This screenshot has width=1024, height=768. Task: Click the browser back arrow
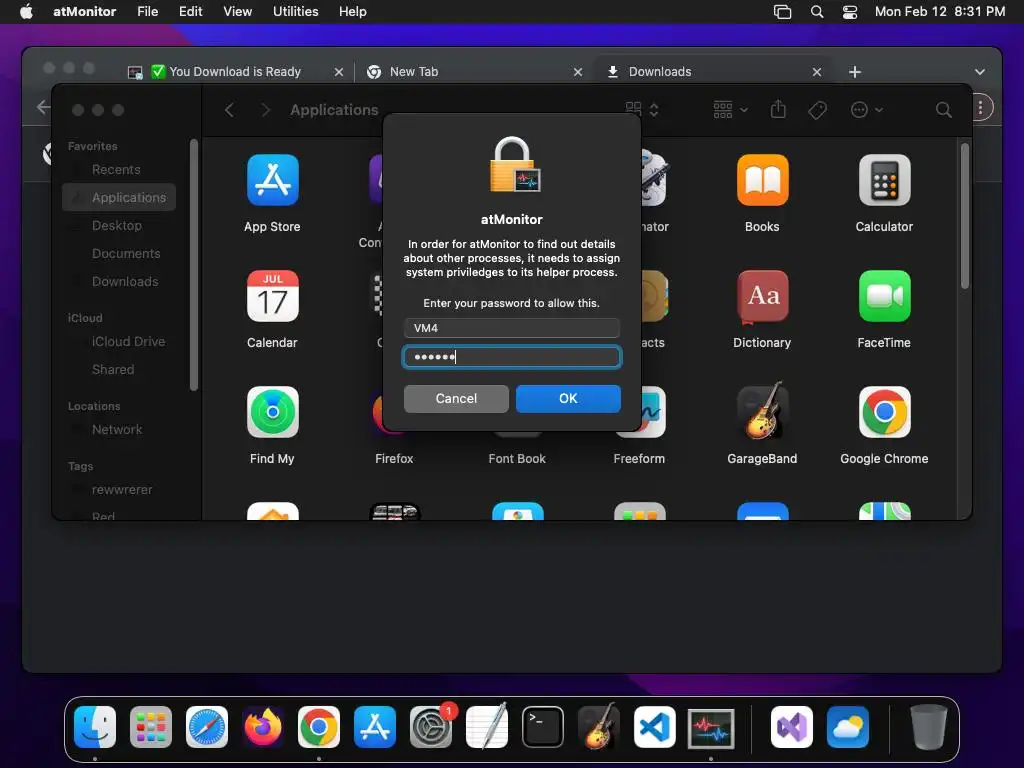43,107
